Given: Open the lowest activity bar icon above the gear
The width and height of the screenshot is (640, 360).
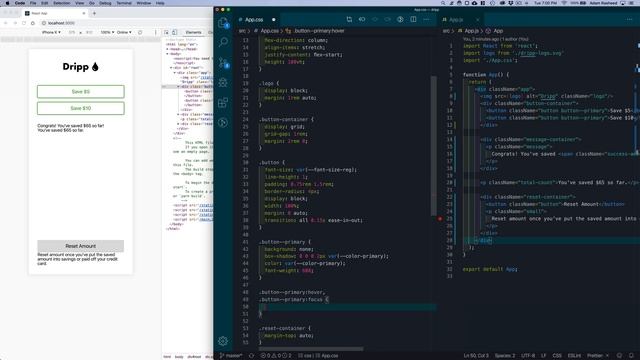Looking at the screenshot, I should [223, 122].
